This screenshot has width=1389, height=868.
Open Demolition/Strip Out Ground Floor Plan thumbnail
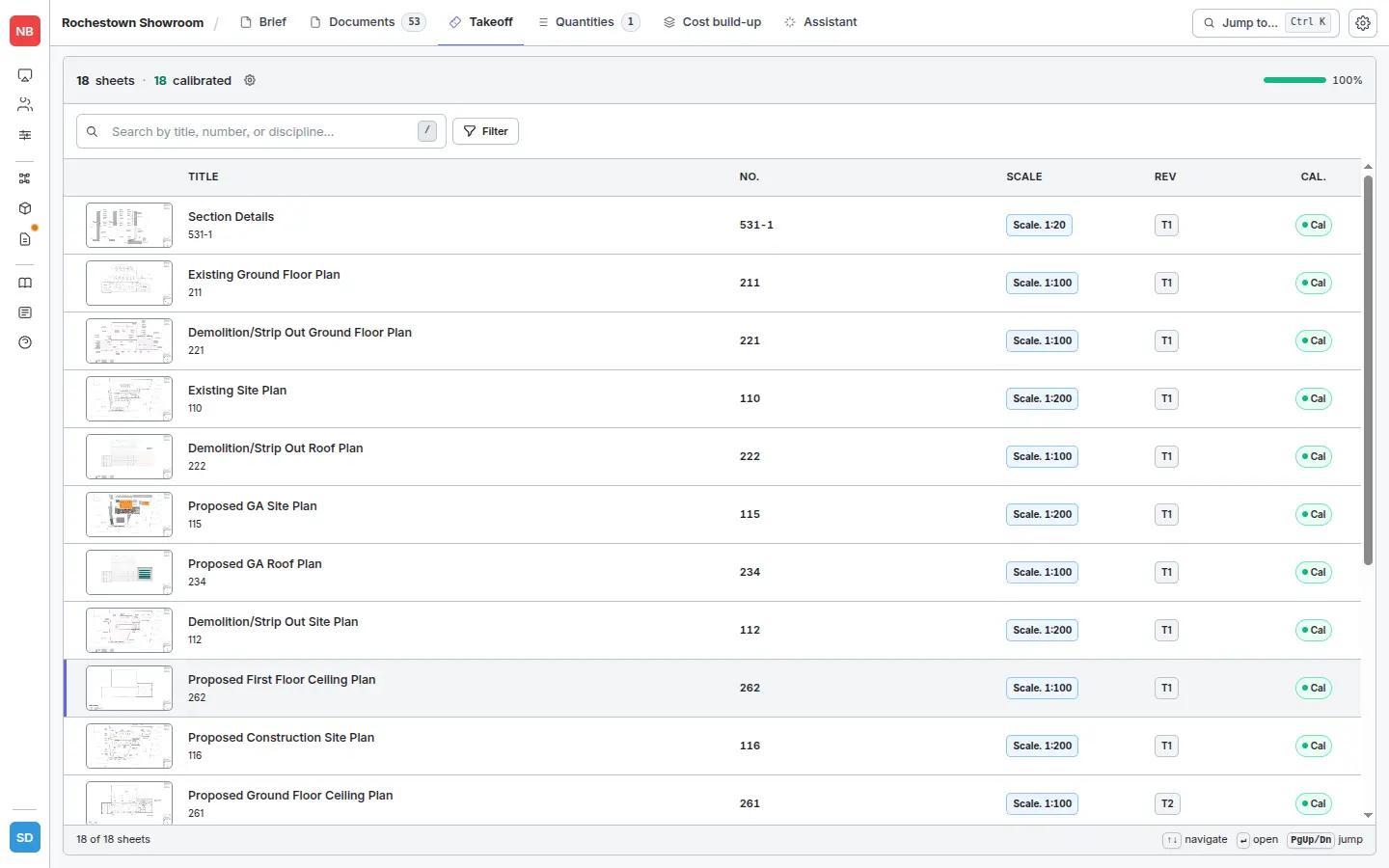(x=129, y=340)
